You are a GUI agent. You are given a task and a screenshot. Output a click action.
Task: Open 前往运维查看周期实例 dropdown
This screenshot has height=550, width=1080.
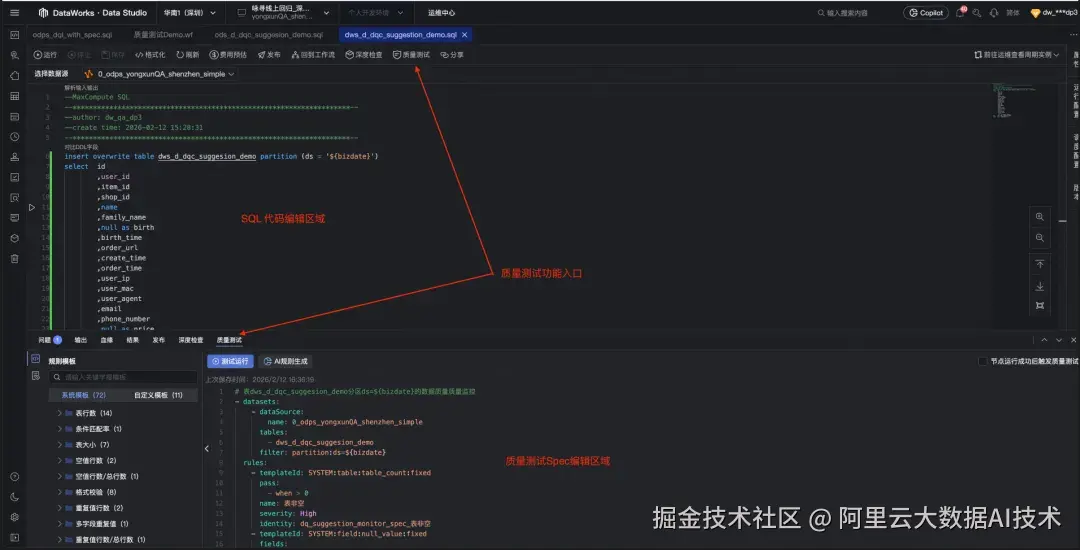pos(1017,54)
